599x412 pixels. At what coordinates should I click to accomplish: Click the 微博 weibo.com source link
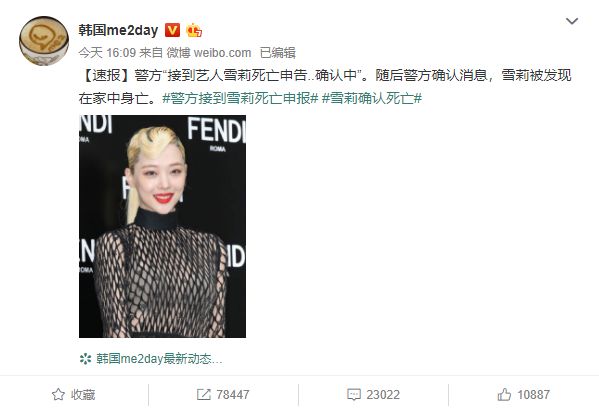point(209,53)
